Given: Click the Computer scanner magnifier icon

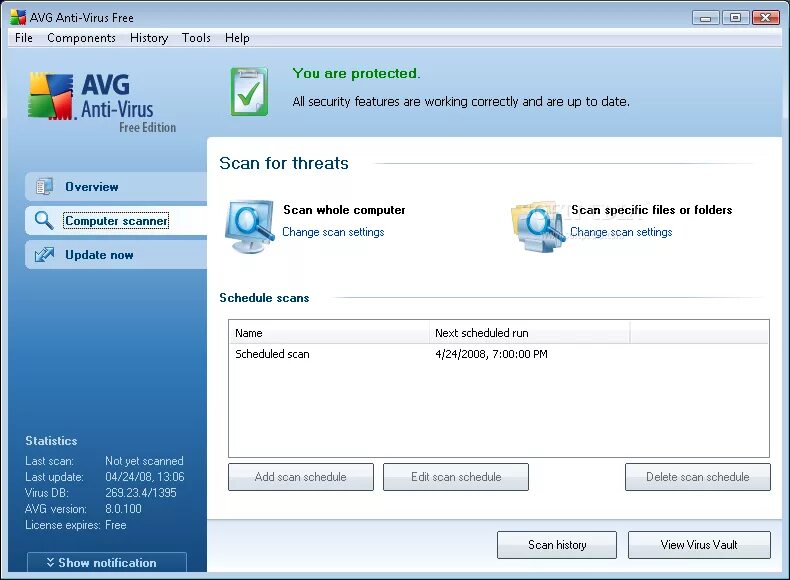Looking at the screenshot, I should (x=44, y=220).
